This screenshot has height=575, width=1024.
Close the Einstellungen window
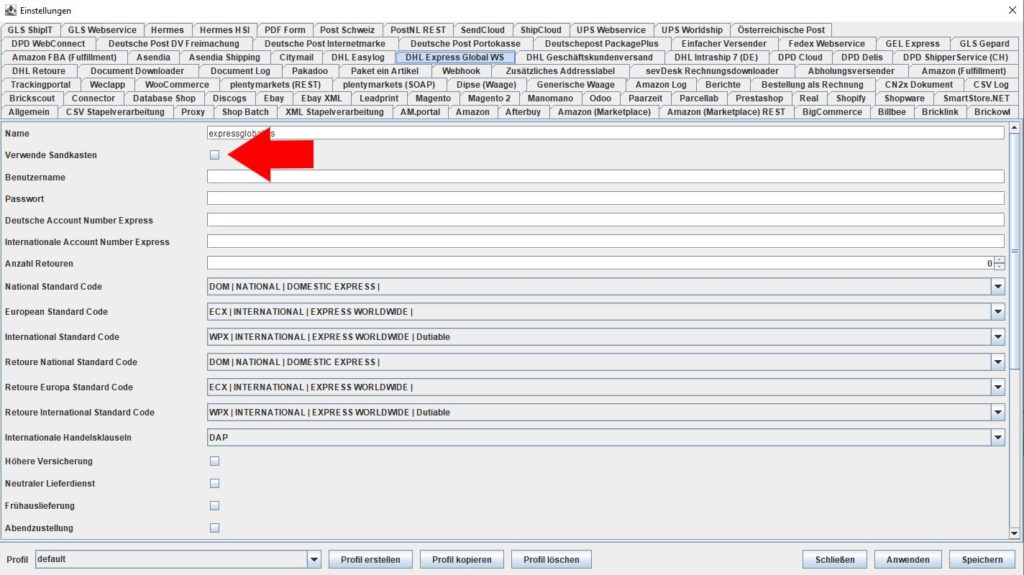pyautogui.click(x=1012, y=10)
